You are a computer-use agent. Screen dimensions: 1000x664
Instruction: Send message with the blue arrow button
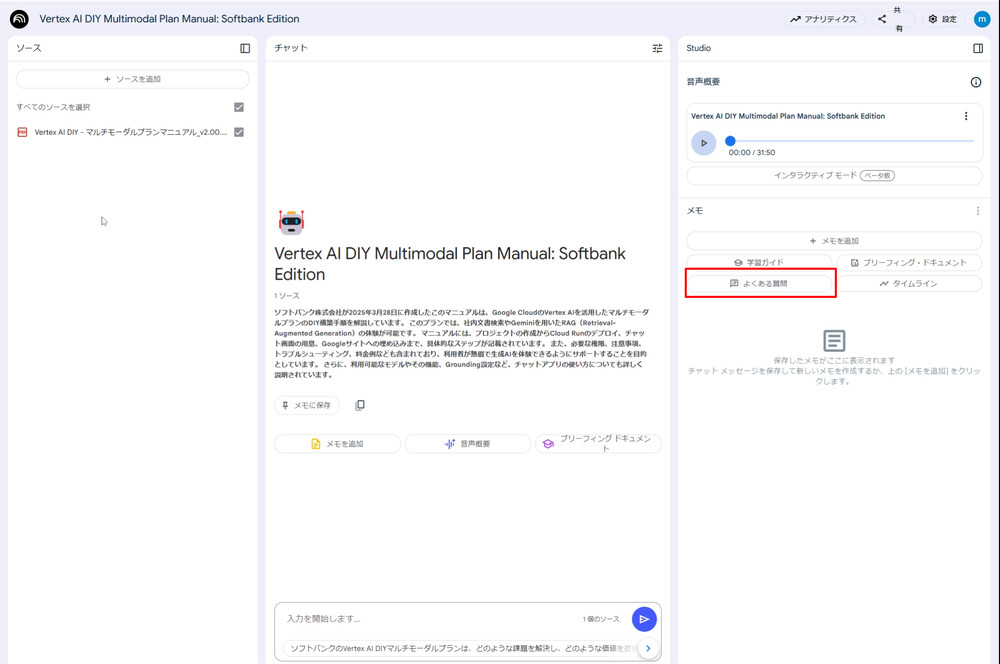[x=644, y=619]
